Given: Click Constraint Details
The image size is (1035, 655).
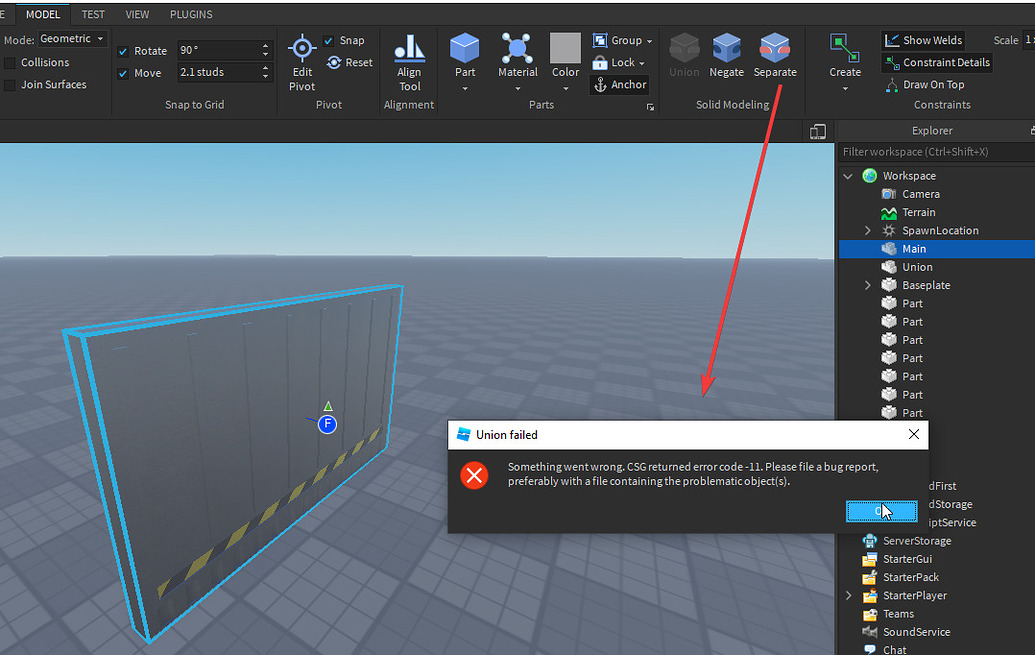Looking at the screenshot, I should (937, 63).
